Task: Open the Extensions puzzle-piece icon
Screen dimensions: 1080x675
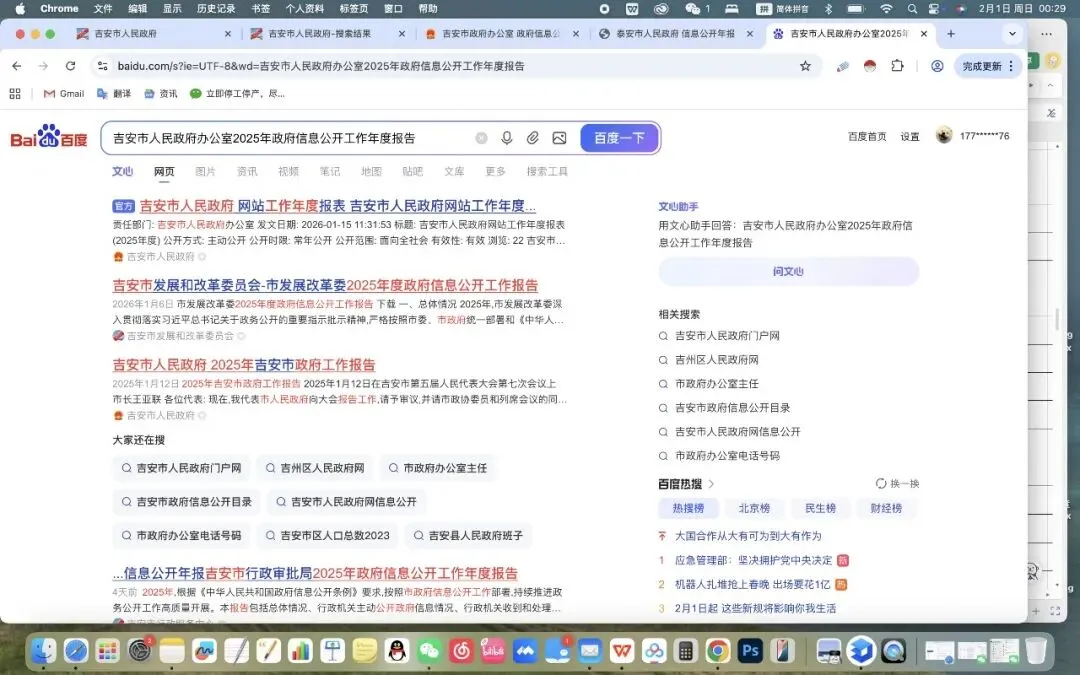Action: pos(897,66)
